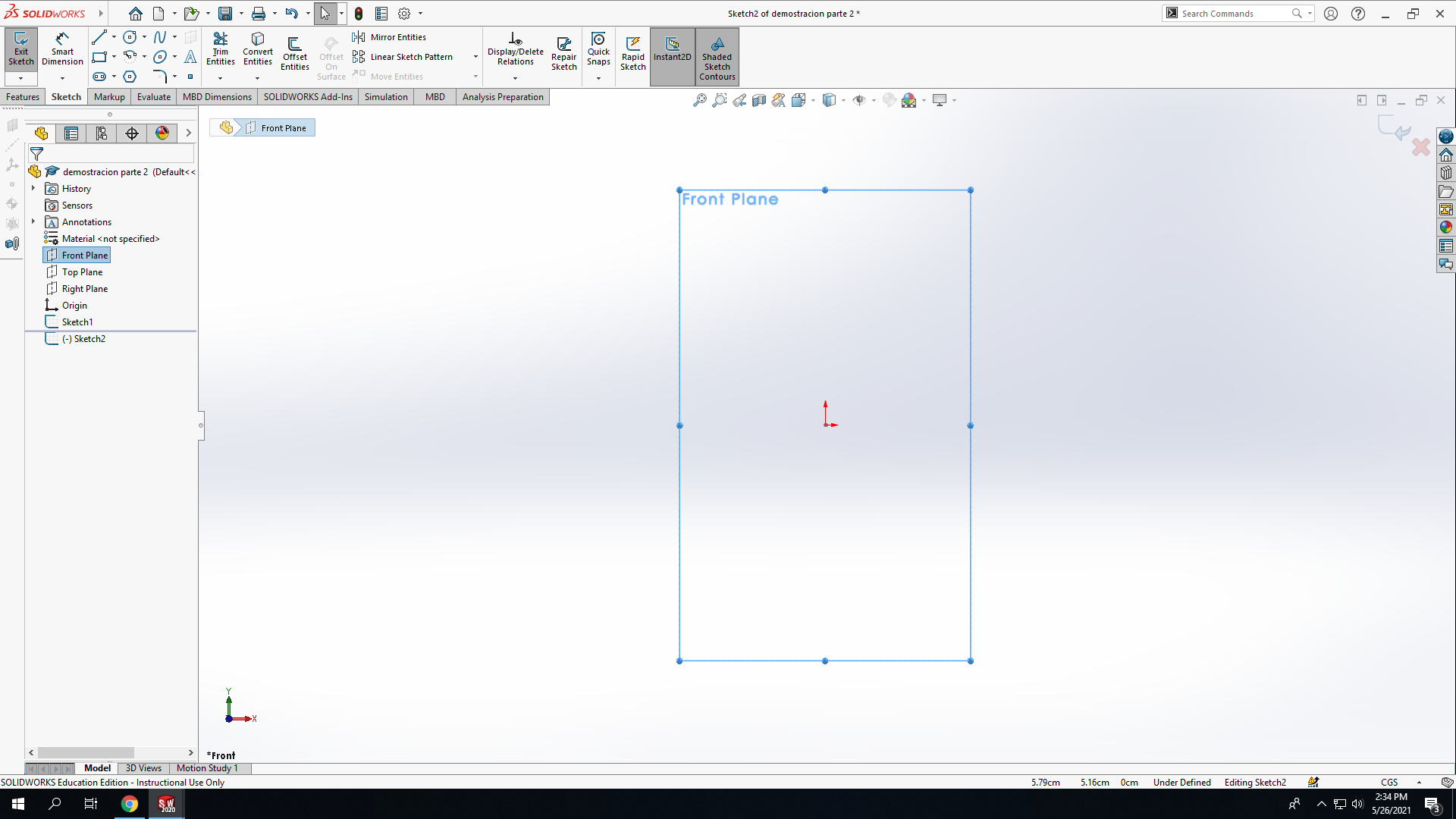Select the Line sketch tool
1456x819 pixels.
point(99,37)
